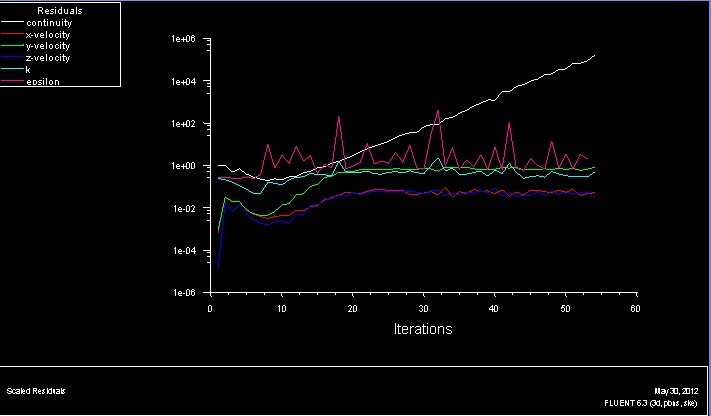Click the Scaled Residuals caption text
The height and width of the screenshot is (416, 711).
[x=35, y=390]
